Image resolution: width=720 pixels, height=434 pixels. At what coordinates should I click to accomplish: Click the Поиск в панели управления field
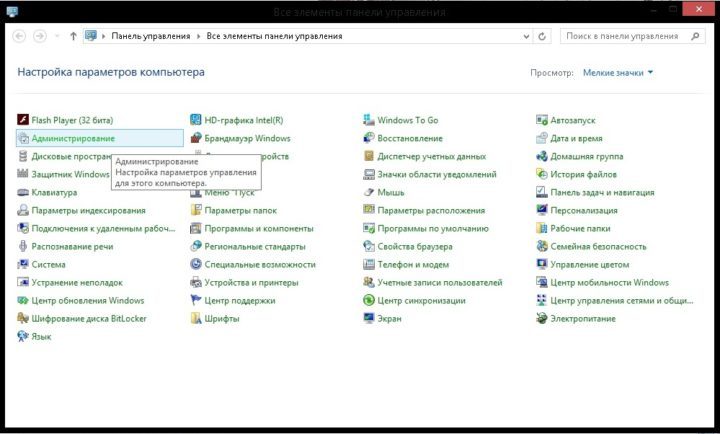[633, 36]
